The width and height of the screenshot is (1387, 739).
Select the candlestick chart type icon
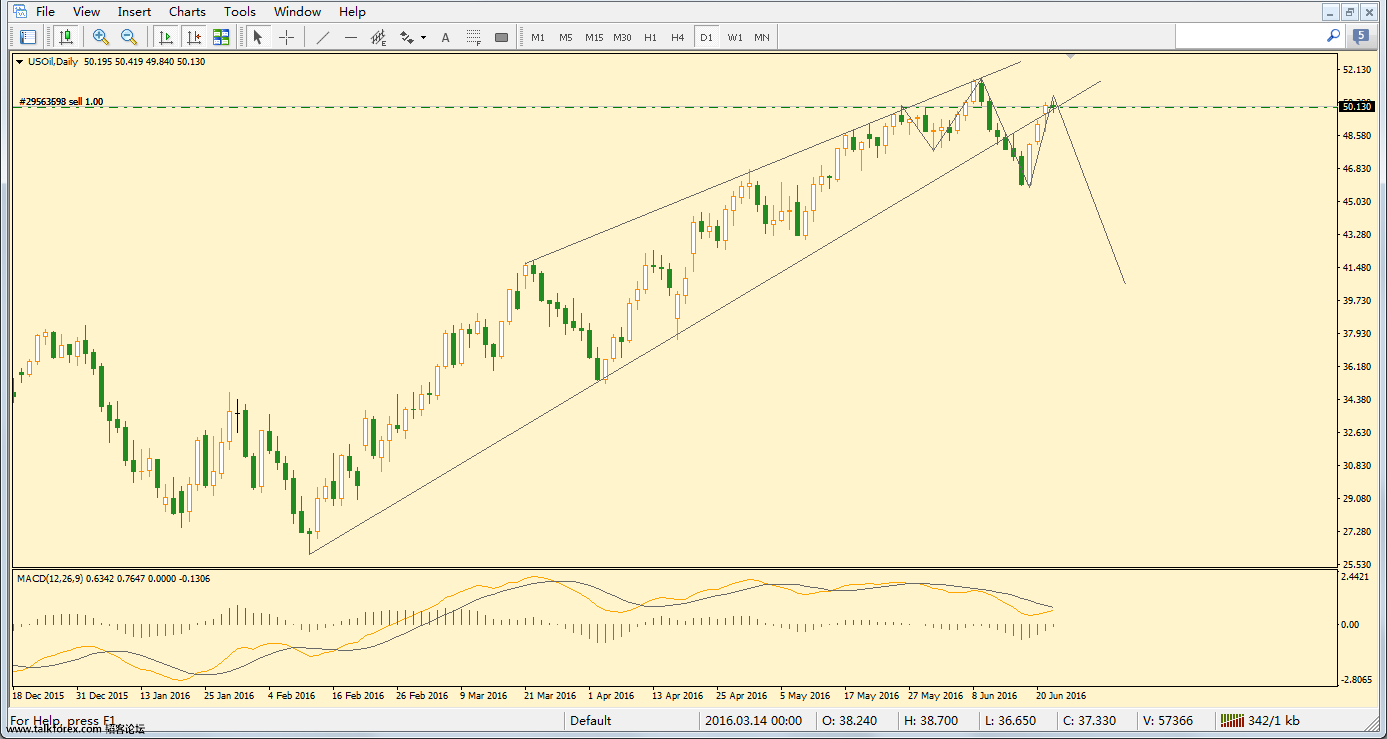point(66,37)
